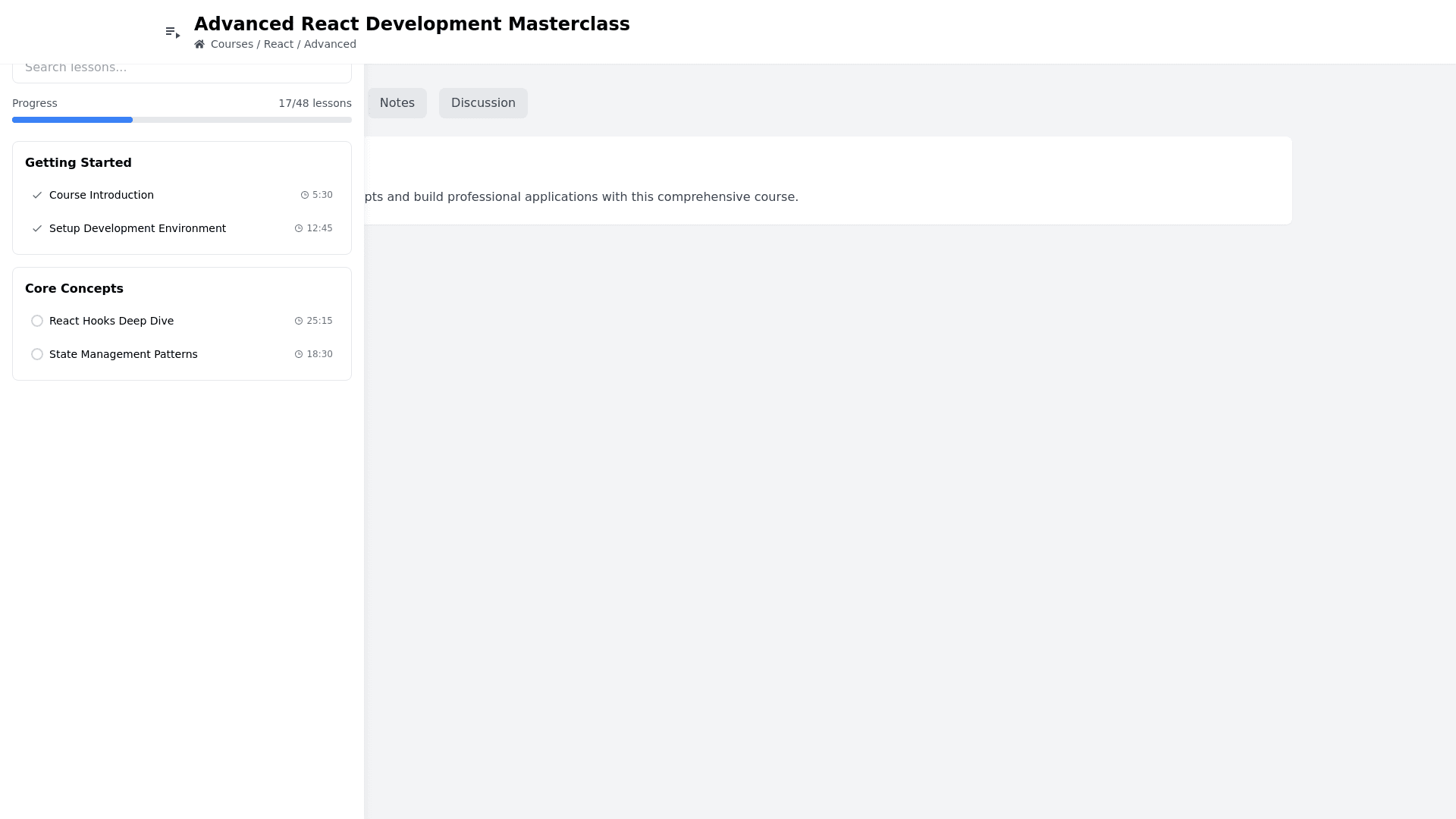Mark React Hooks Deep Dive as complete
This screenshot has height=819, width=1456.
pyautogui.click(x=37, y=321)
